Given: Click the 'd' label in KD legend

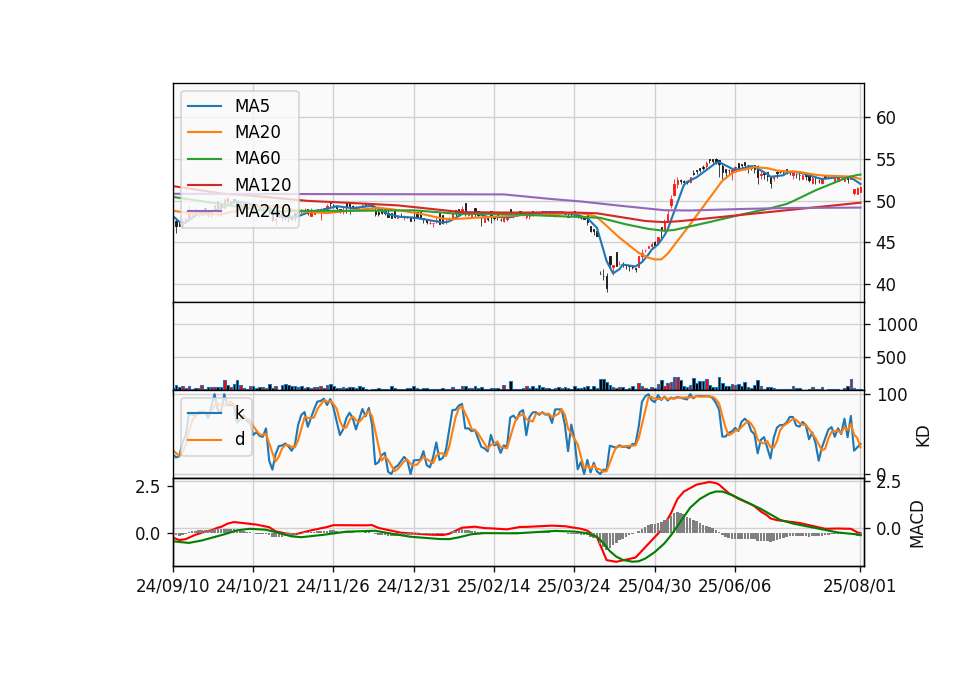Looking at the screenshot, I should pos(239,439).
